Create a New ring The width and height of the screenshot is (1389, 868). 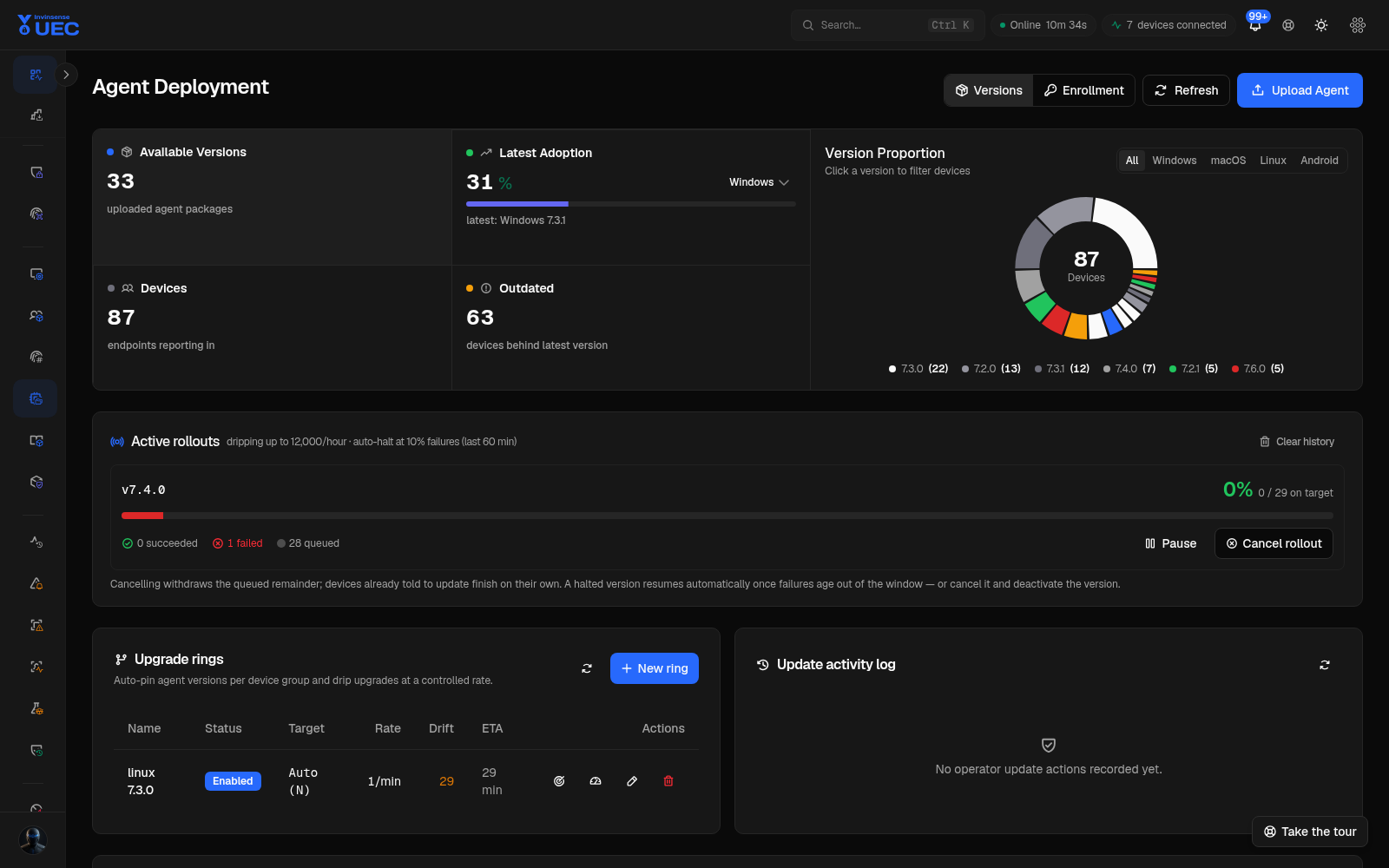655,668
